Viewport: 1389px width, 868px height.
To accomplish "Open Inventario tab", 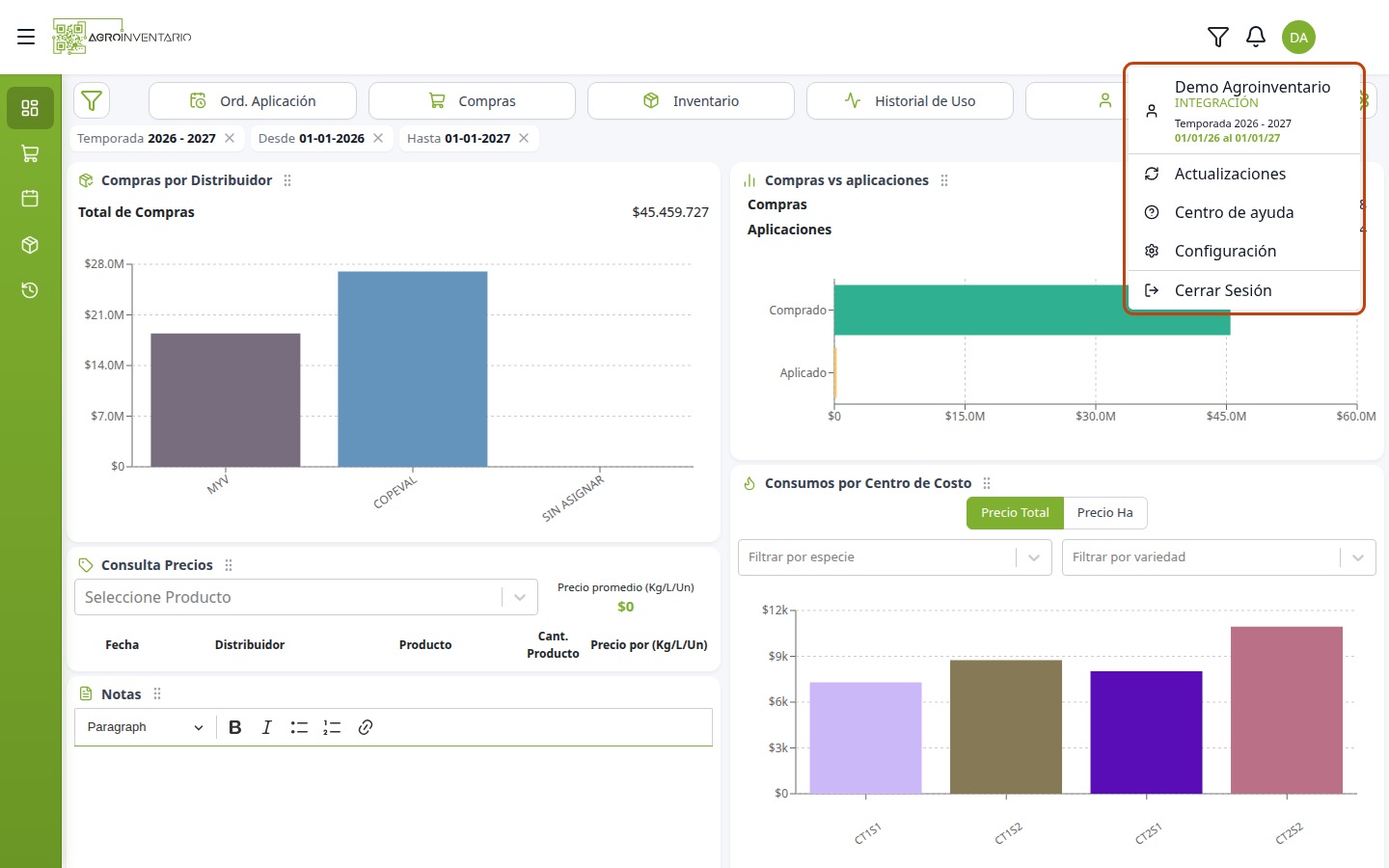I will pyautogui.click(x=691, y=100).
